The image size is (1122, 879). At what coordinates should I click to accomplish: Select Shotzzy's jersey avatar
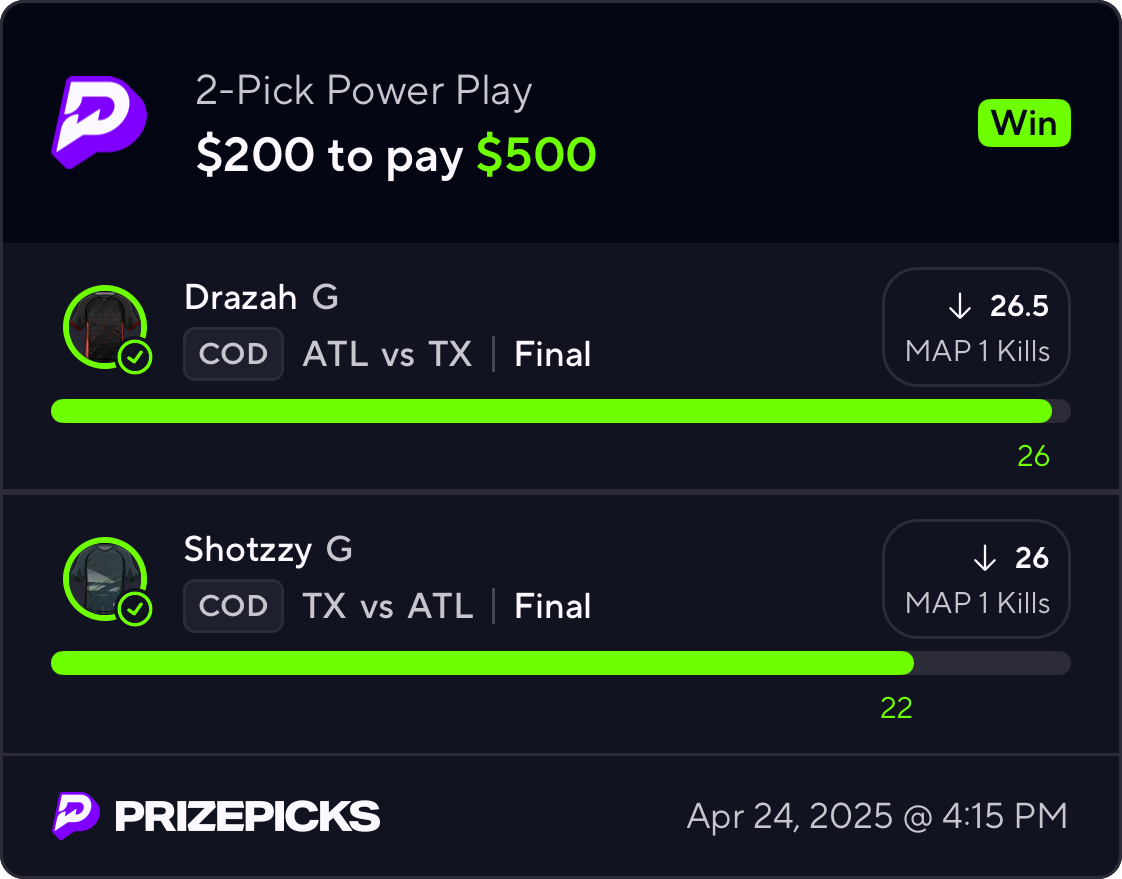point(105,579)
